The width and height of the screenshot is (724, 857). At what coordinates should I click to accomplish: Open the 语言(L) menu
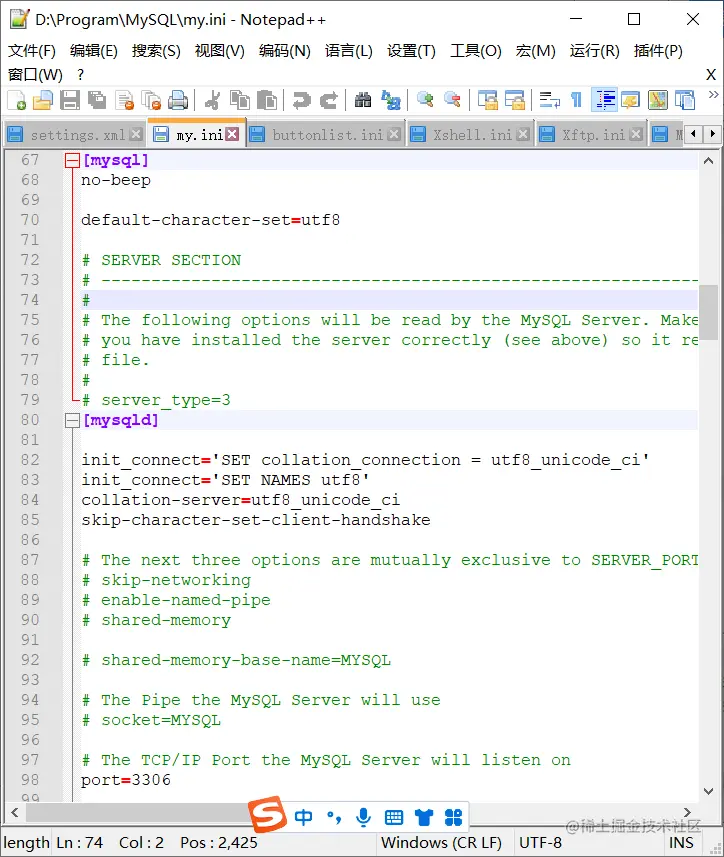pyautogui.click(x=349, y=51)
